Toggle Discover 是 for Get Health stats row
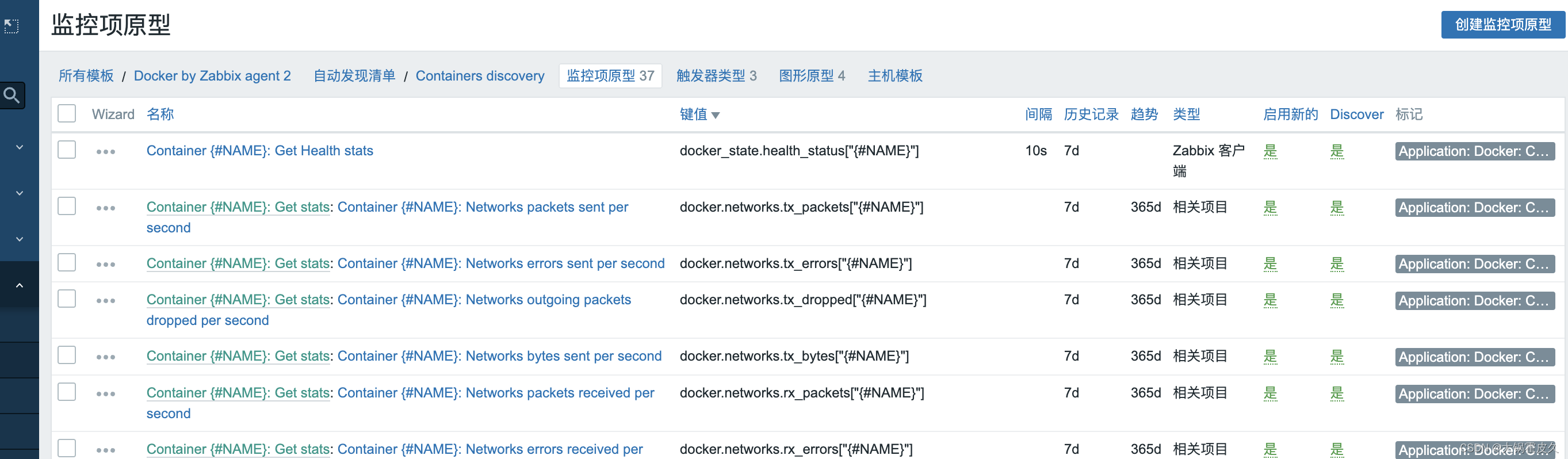The image size is (1568, 459). click(1337, 151)
